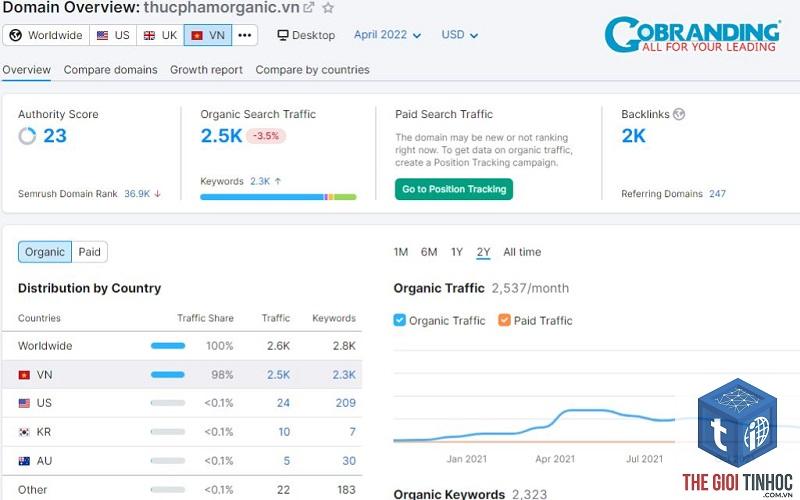
Task: Set chart range to 2Y
Action: 483,252
